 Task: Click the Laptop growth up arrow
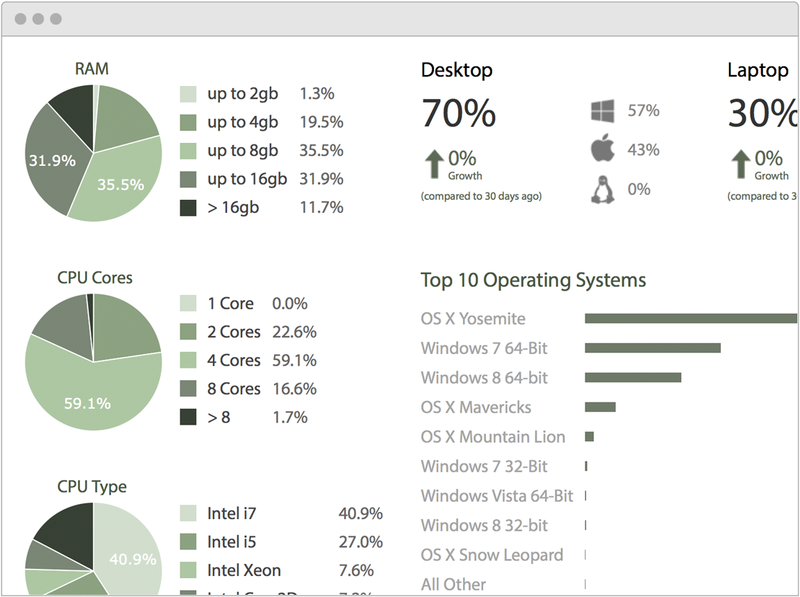pyautogui.click(x=741, y=164)
